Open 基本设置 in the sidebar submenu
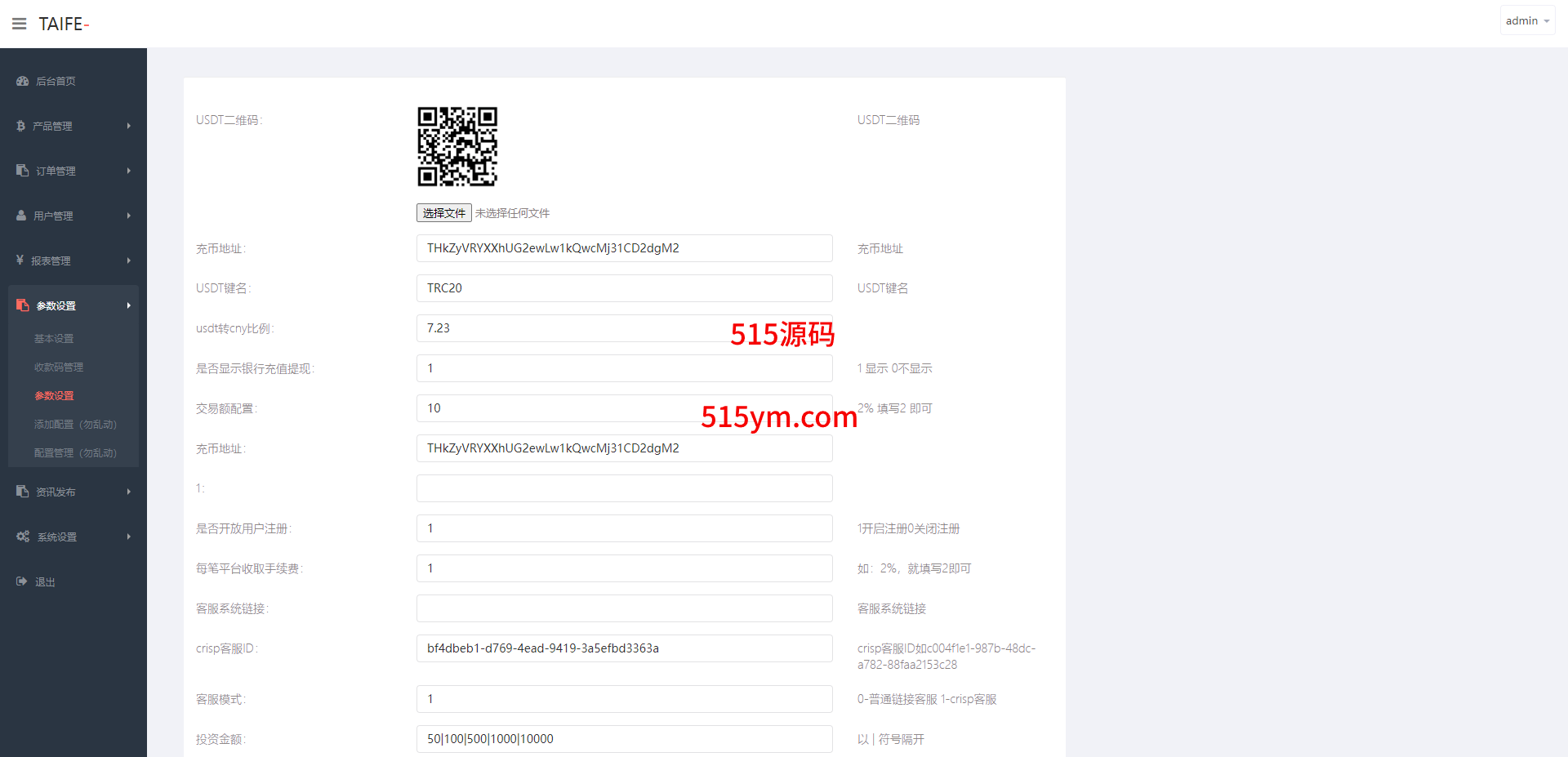Viewport: 1568px width, 757px height. pos(54,338)
